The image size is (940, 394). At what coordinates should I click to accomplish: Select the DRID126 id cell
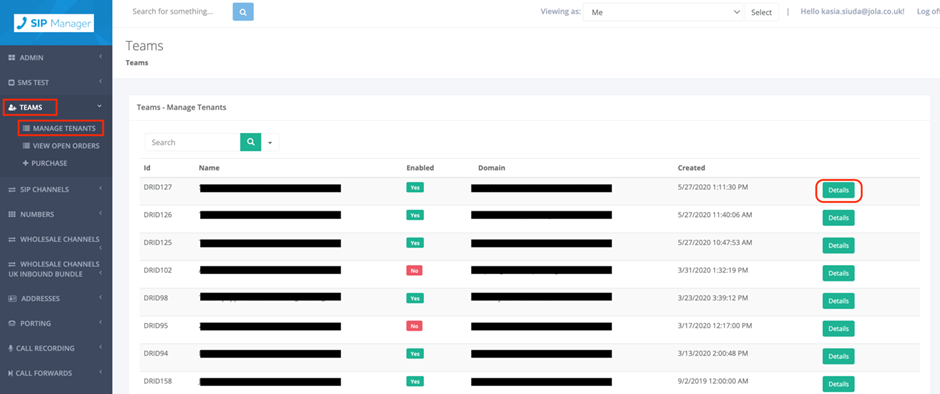(x=158, y=215)
